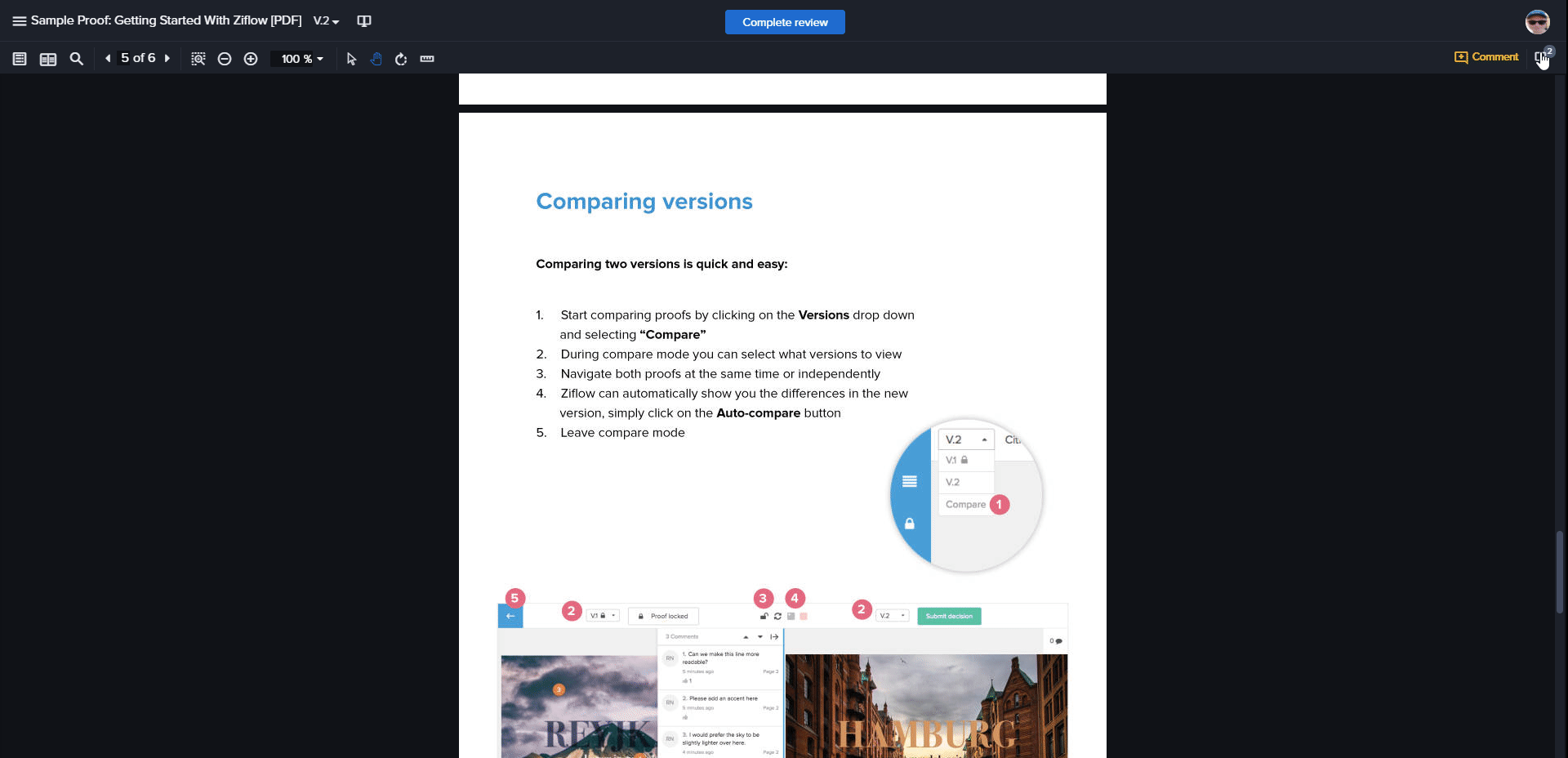Click the bold word "Auto-compare"
The width and height of the screenshot is (1568, 758).
point(758,413)
